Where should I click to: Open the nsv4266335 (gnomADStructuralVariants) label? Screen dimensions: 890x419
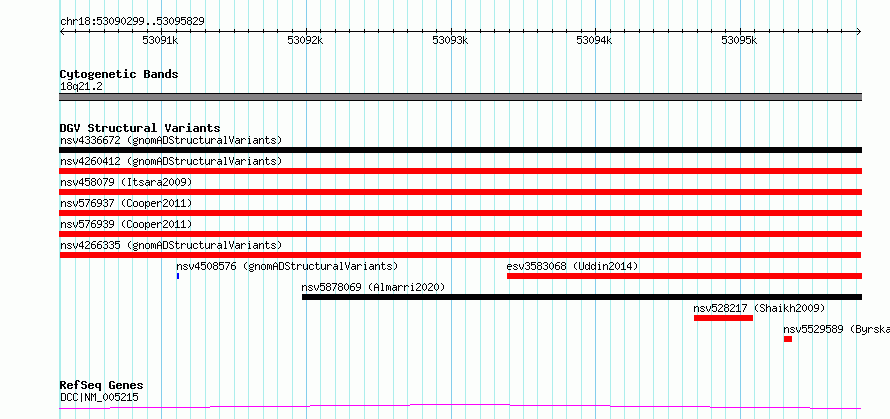[x=171, y=245]
